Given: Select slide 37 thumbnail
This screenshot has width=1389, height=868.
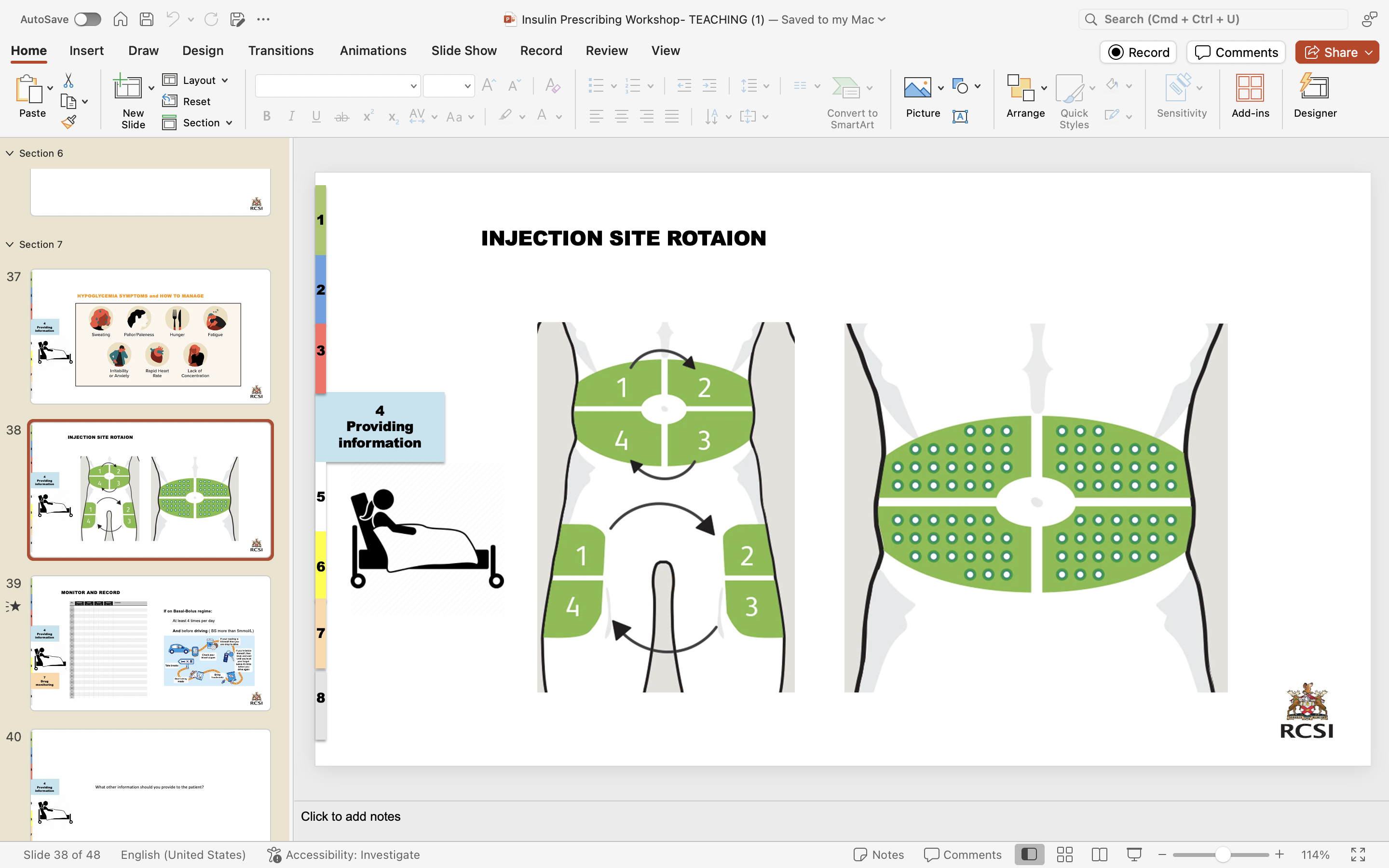Looking at the screenshot, I should coord(150,337).
